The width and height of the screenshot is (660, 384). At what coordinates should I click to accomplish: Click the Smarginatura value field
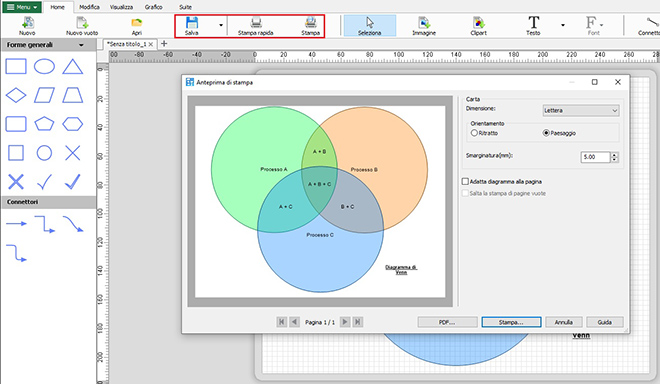point(595,157)
